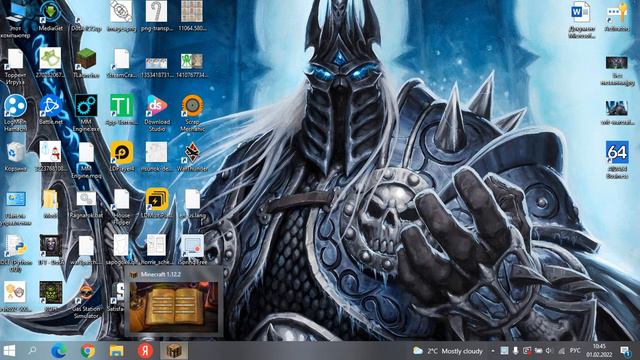The height and width of the screenshot is (360, 640).
Task: Launch Microsoft Edge from the taskbar
Action: [x=59, y=351]
